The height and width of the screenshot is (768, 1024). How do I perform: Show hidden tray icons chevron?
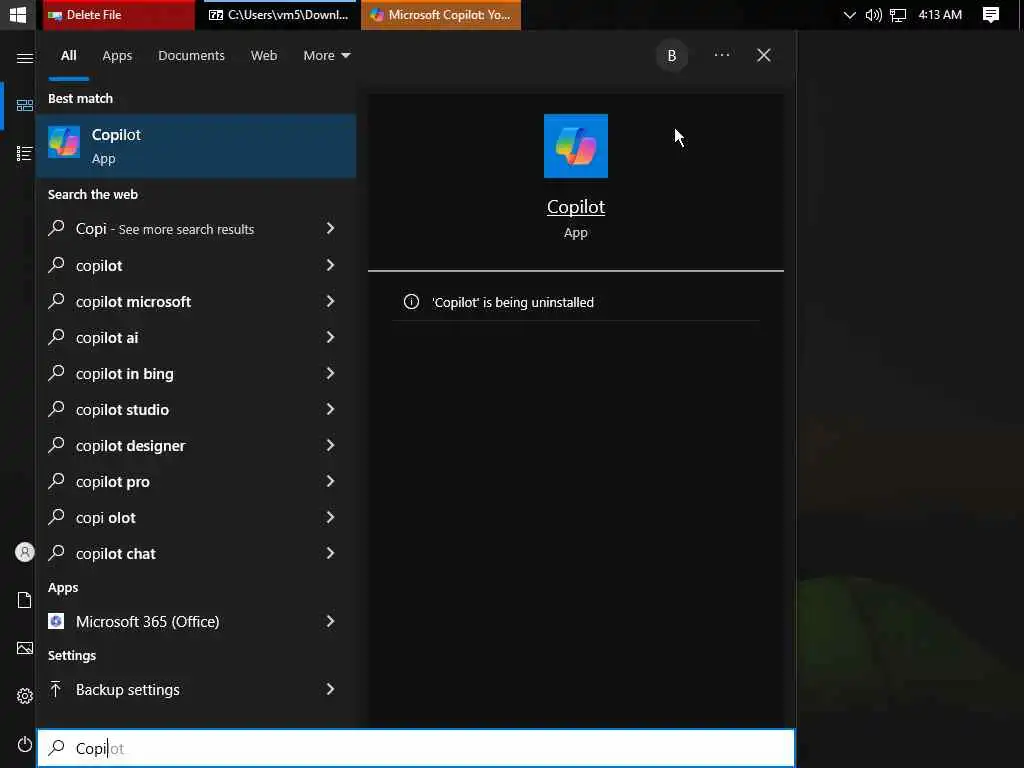coord(849,15)
